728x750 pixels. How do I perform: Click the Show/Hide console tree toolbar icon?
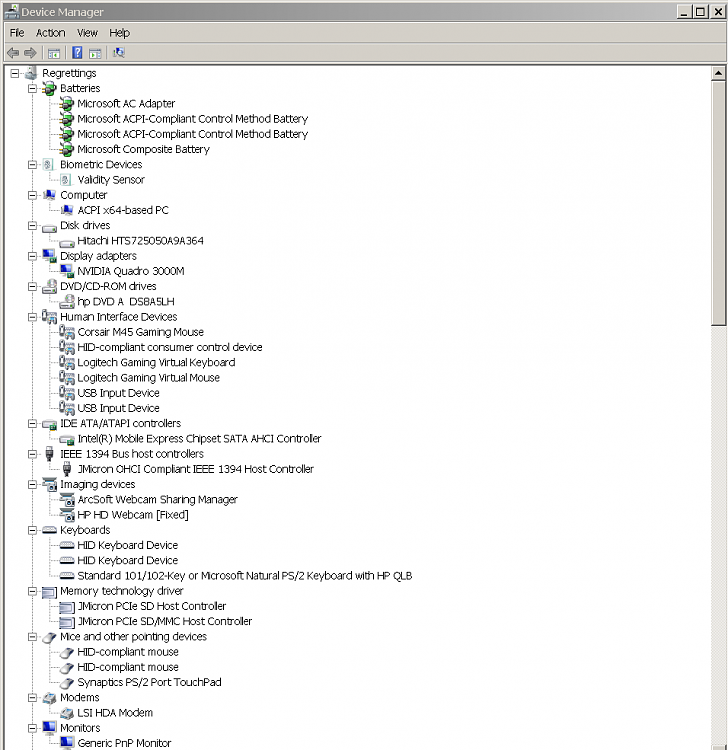tap(54, 53)
